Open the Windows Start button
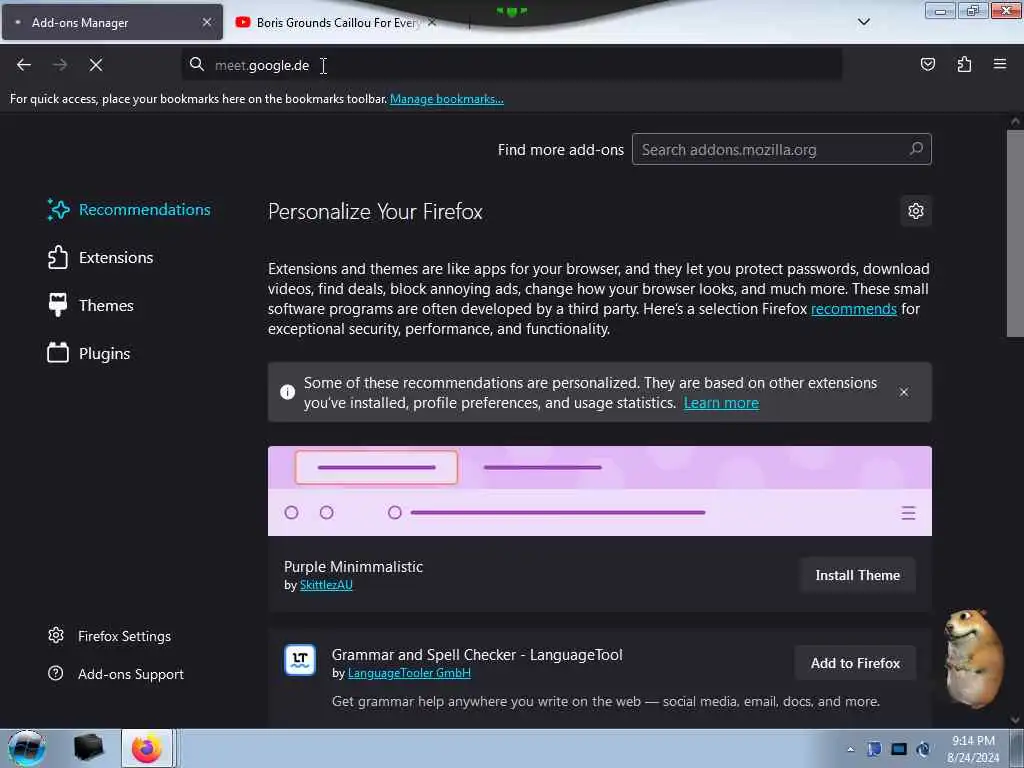Image resolution: width=1024 pixels, height=768 pixels. pyautogui.click(x=27, y=748)
